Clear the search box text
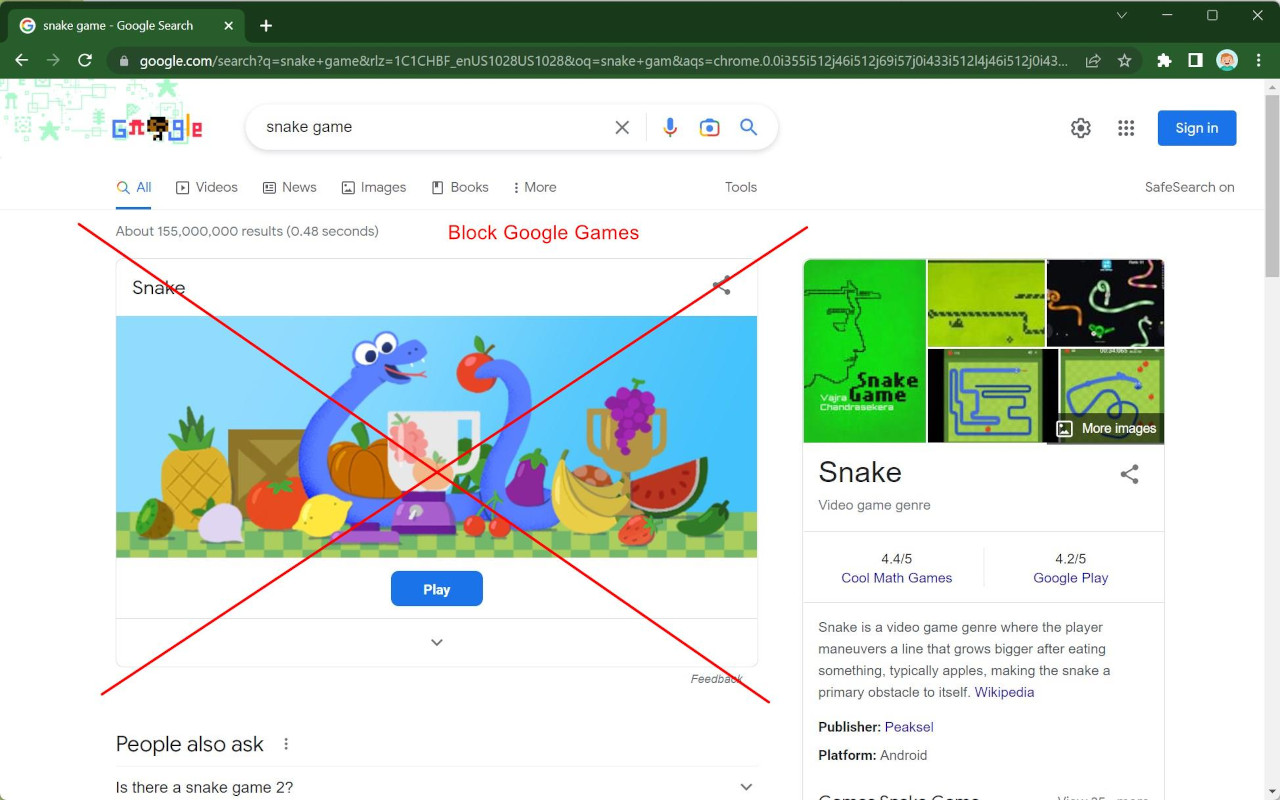 pos(622,128)
